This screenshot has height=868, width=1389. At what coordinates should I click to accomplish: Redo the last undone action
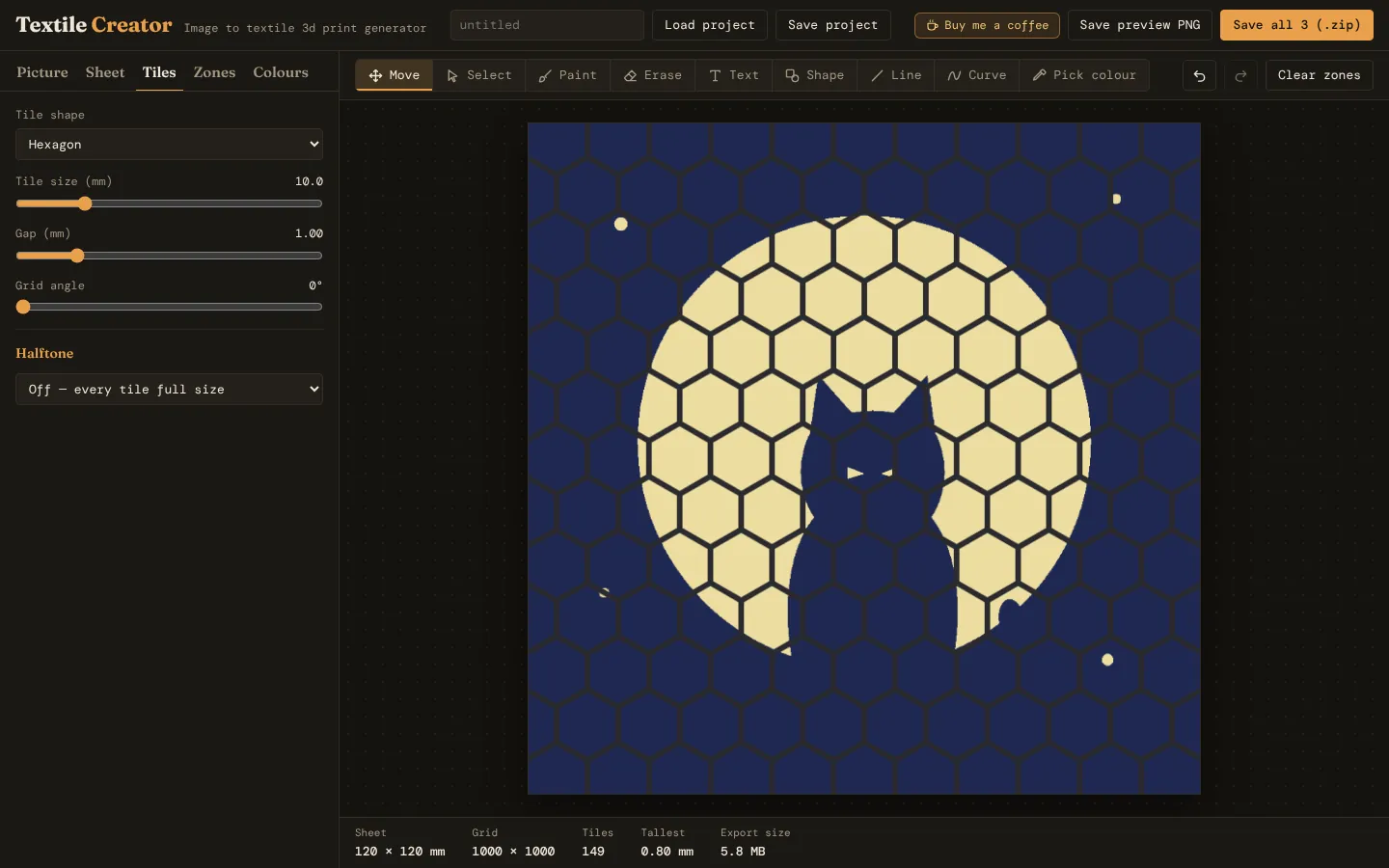tap(1240, 75)
